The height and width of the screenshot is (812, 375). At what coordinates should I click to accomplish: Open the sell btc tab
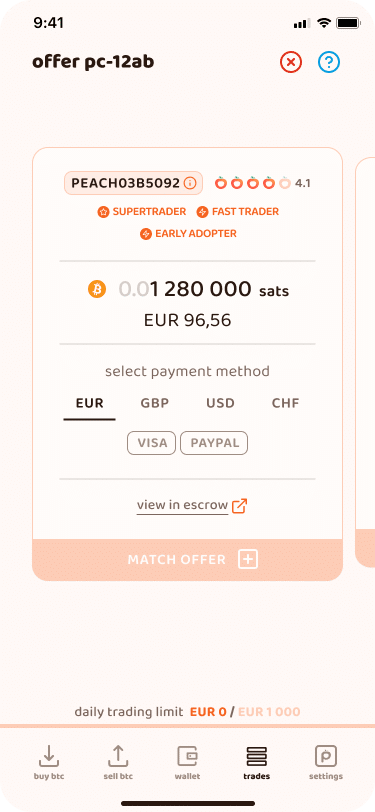[x=118, y=762]
